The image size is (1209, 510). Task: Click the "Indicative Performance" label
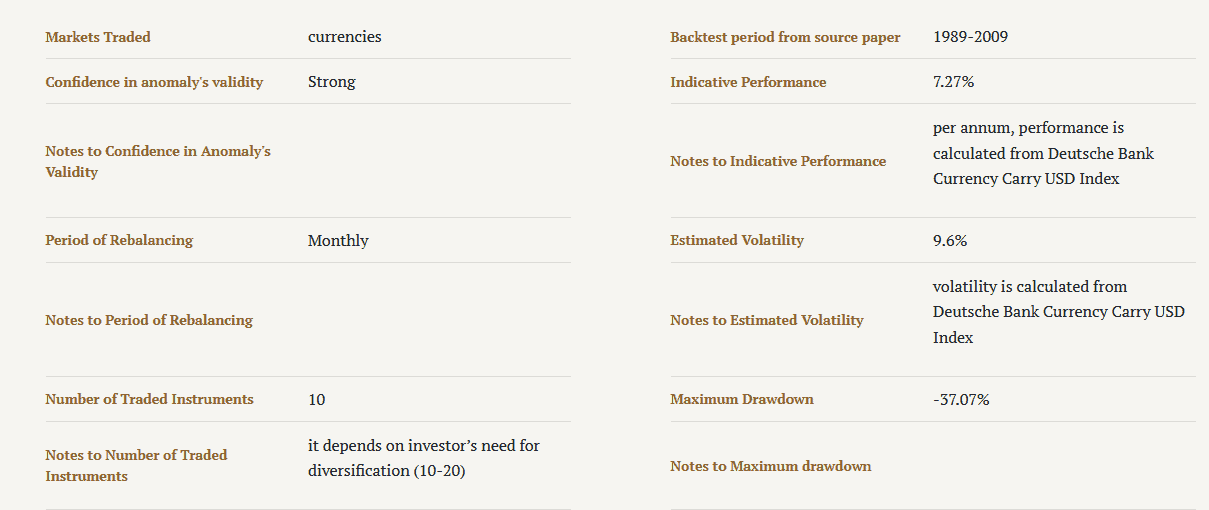tap(748, 82)
